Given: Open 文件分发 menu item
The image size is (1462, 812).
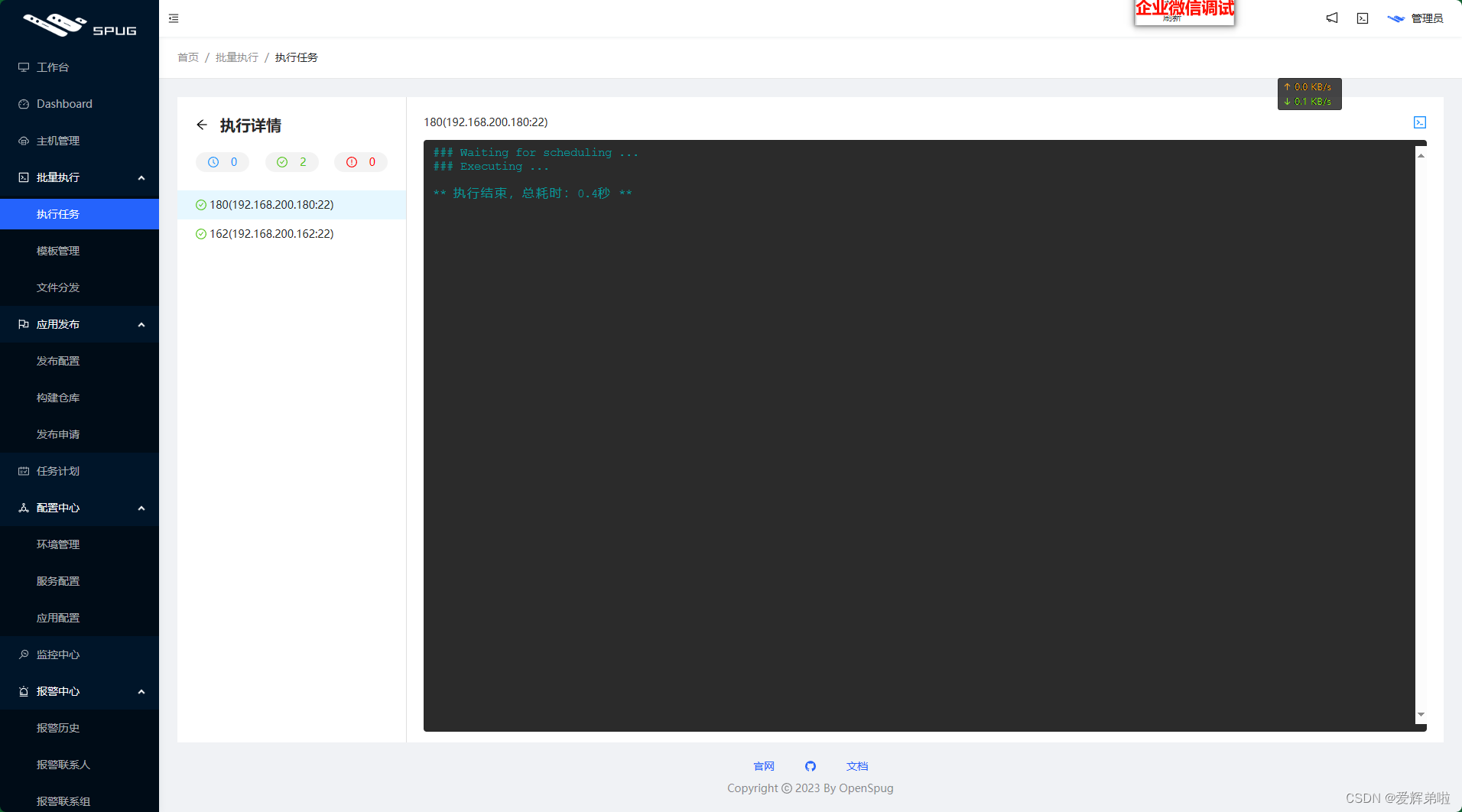Looking at the screenshot, I should point(80,287).
